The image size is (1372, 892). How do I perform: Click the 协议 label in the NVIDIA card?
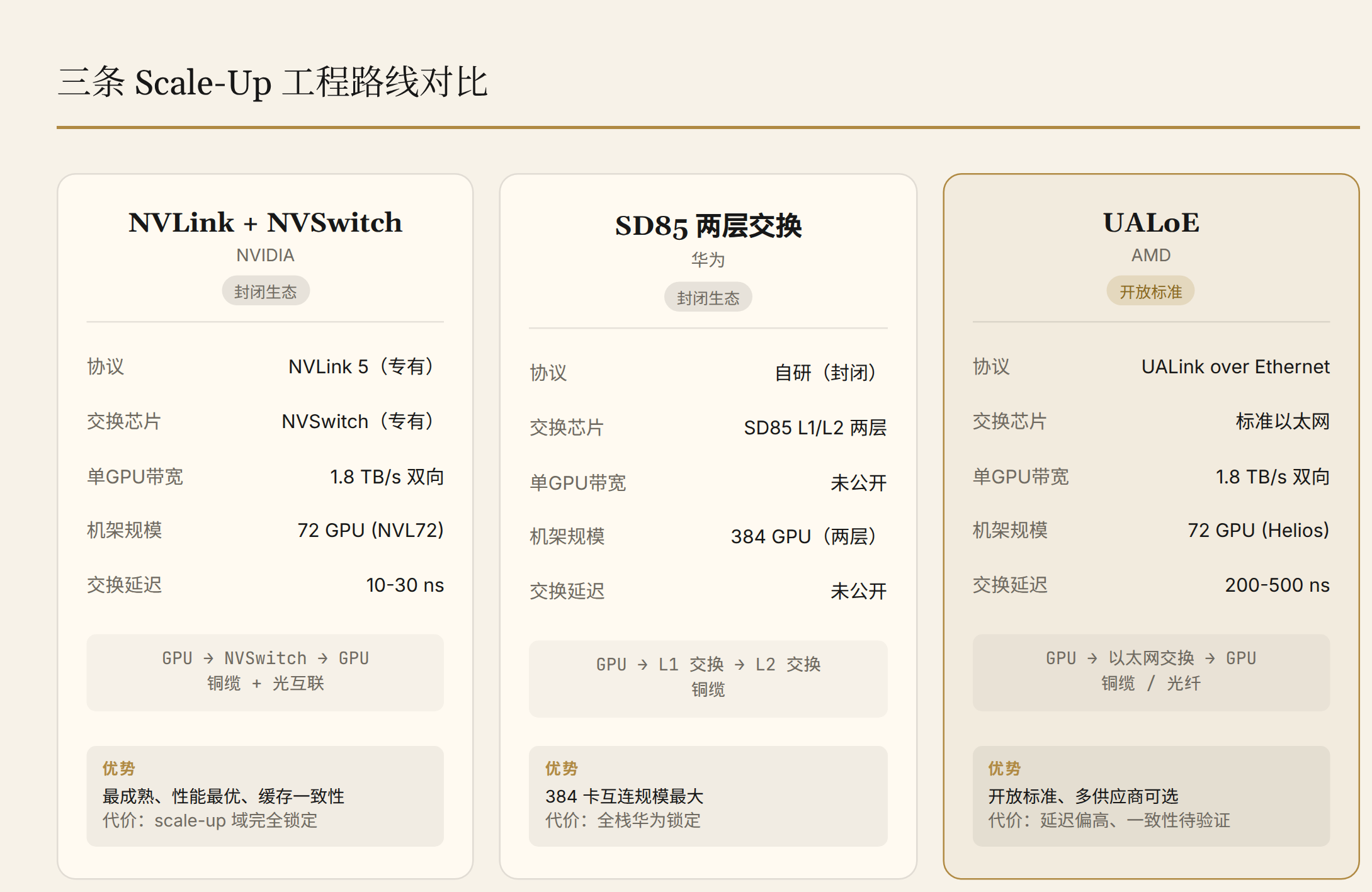(x=105, y=366)
